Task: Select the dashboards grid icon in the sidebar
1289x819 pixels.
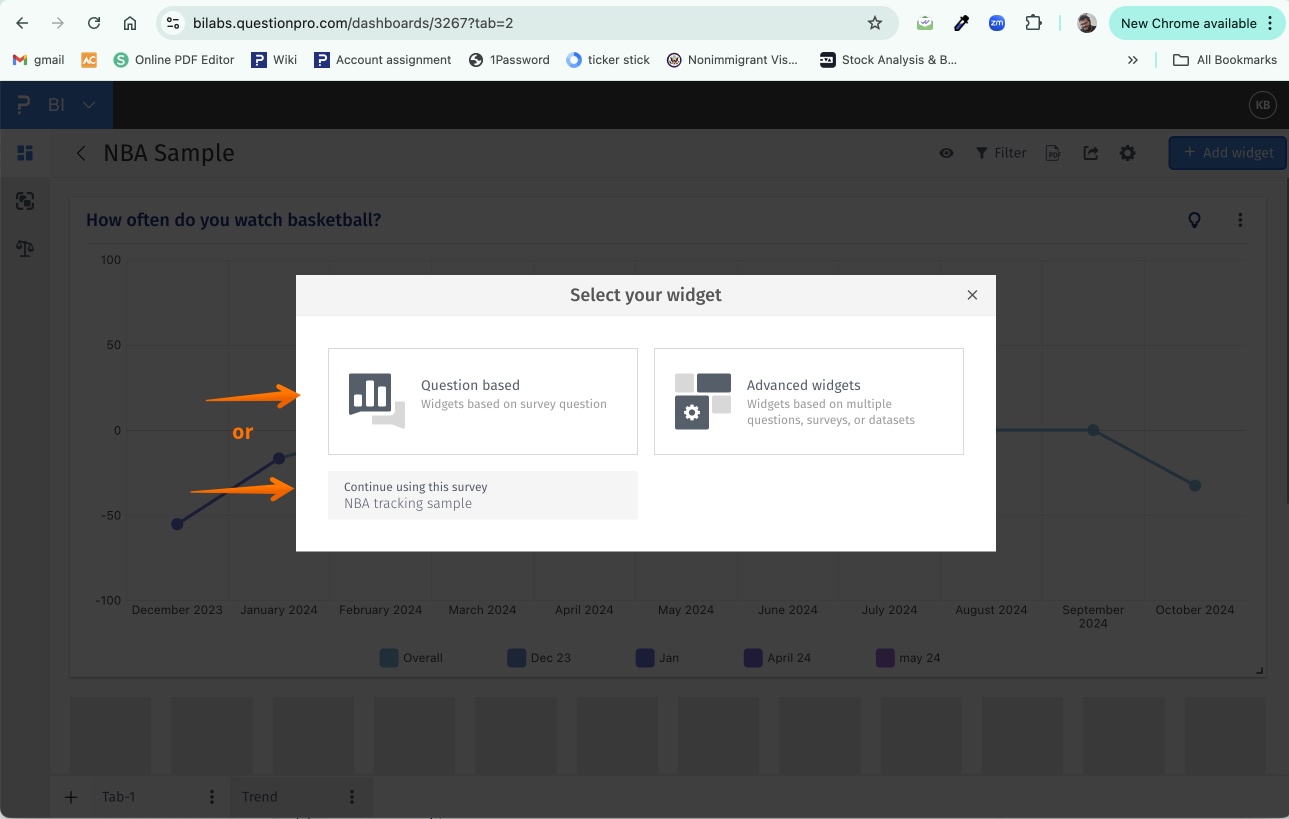Action: point(25,152)
